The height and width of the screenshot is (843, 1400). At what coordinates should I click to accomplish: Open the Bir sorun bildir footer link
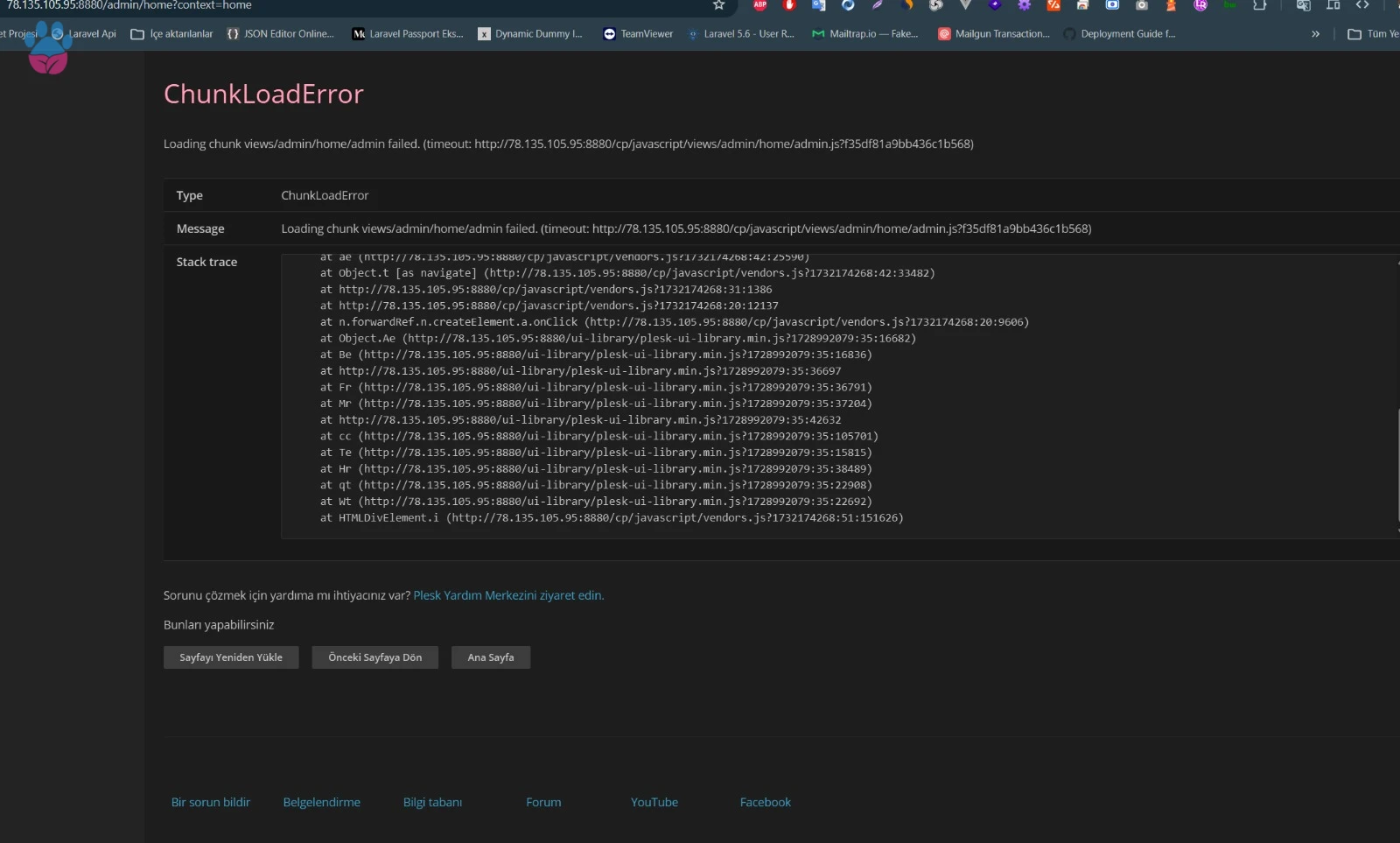point(211,802)
